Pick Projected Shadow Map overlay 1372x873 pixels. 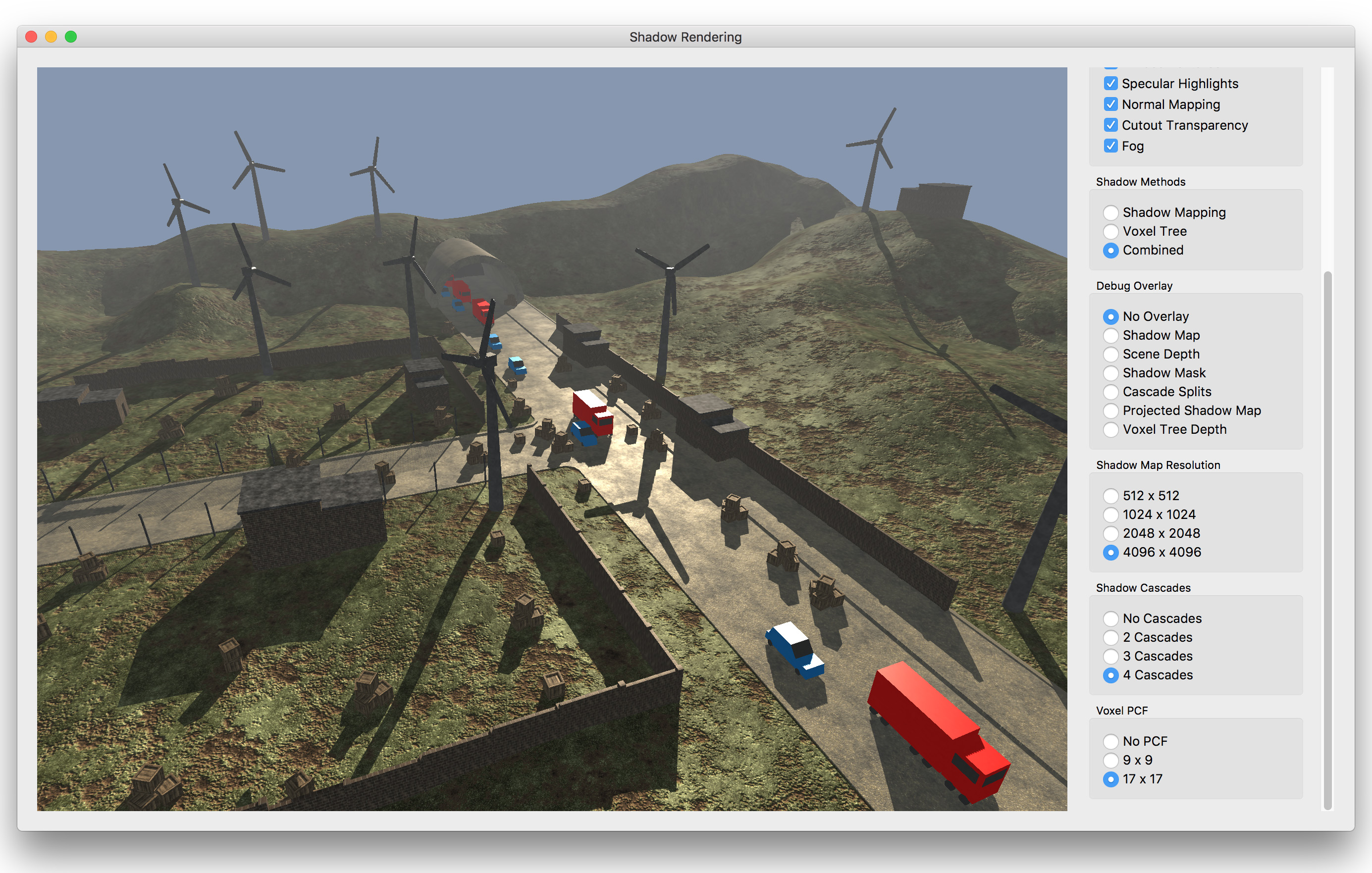pos(1110,411)
